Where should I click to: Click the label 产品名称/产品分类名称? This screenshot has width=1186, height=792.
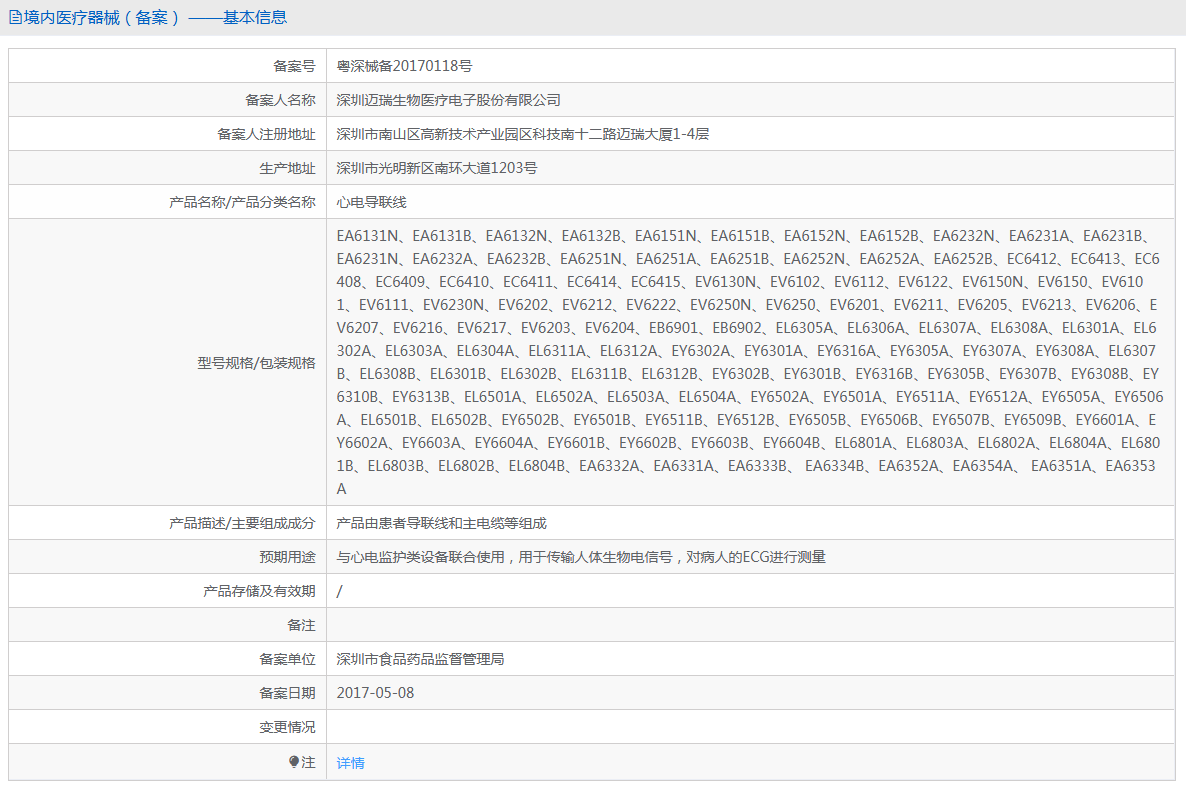(x=242, y=202)
